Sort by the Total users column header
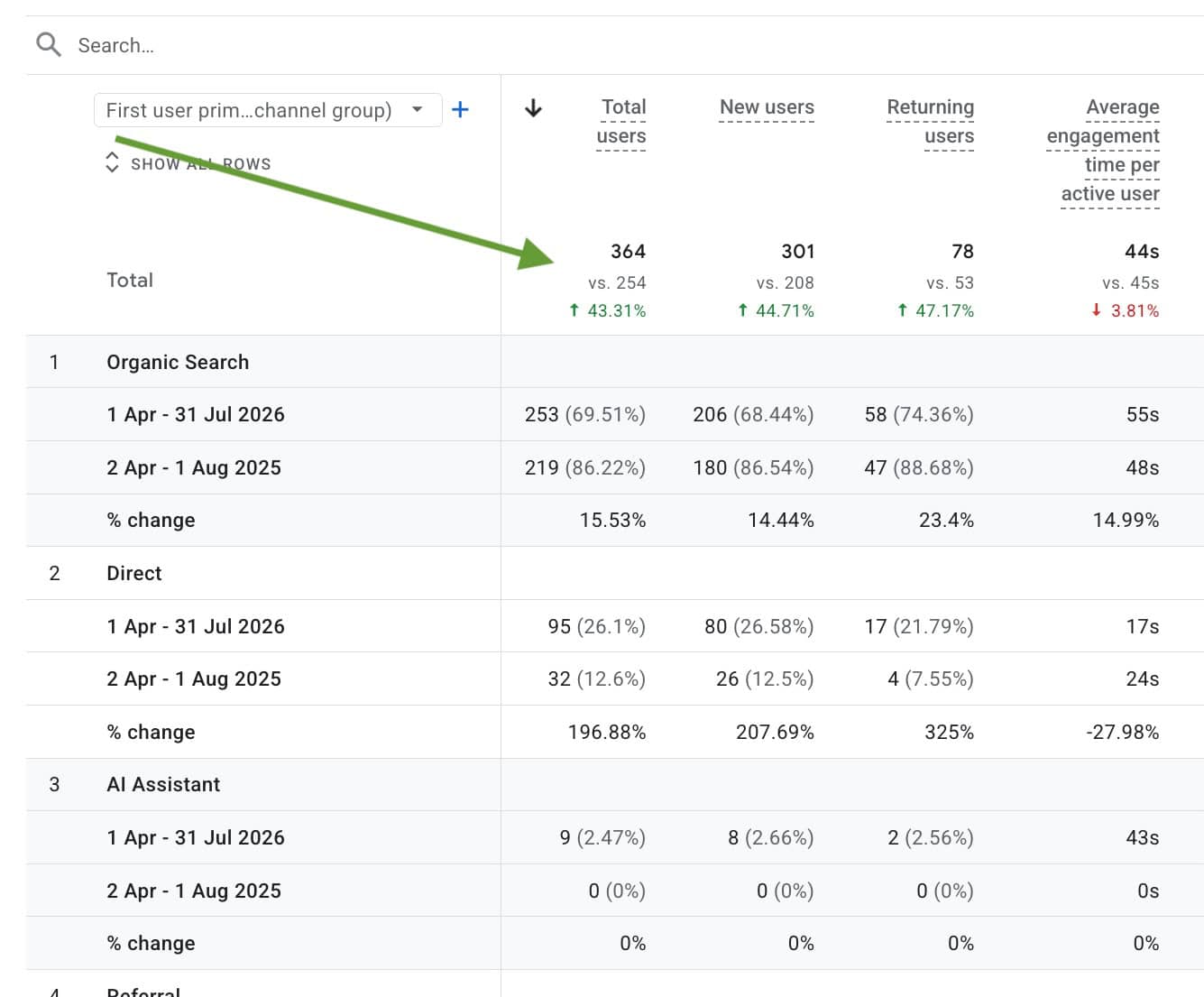The height and width of the screenshot is (997, 1204). pyautogui.click(x=621, y=122)
